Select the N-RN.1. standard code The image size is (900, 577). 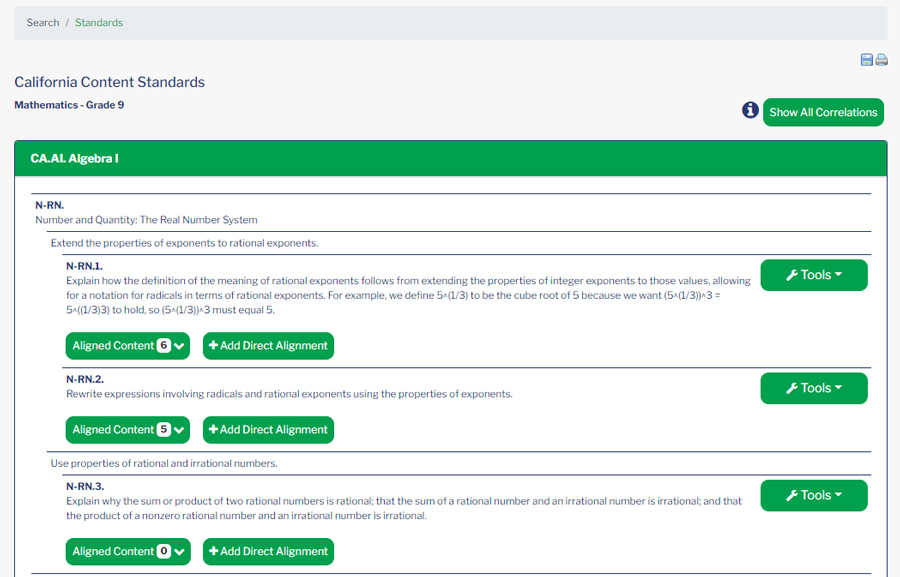click(84, 266)
